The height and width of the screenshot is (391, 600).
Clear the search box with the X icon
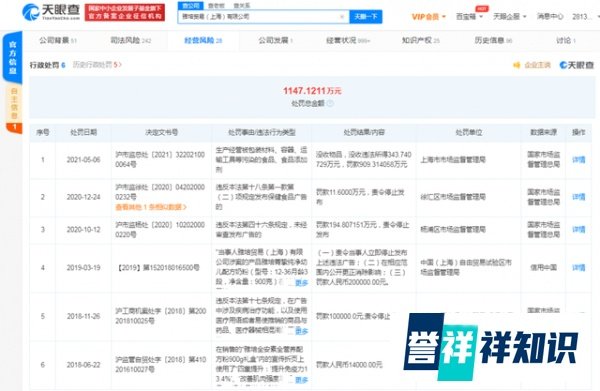(342, 17)
